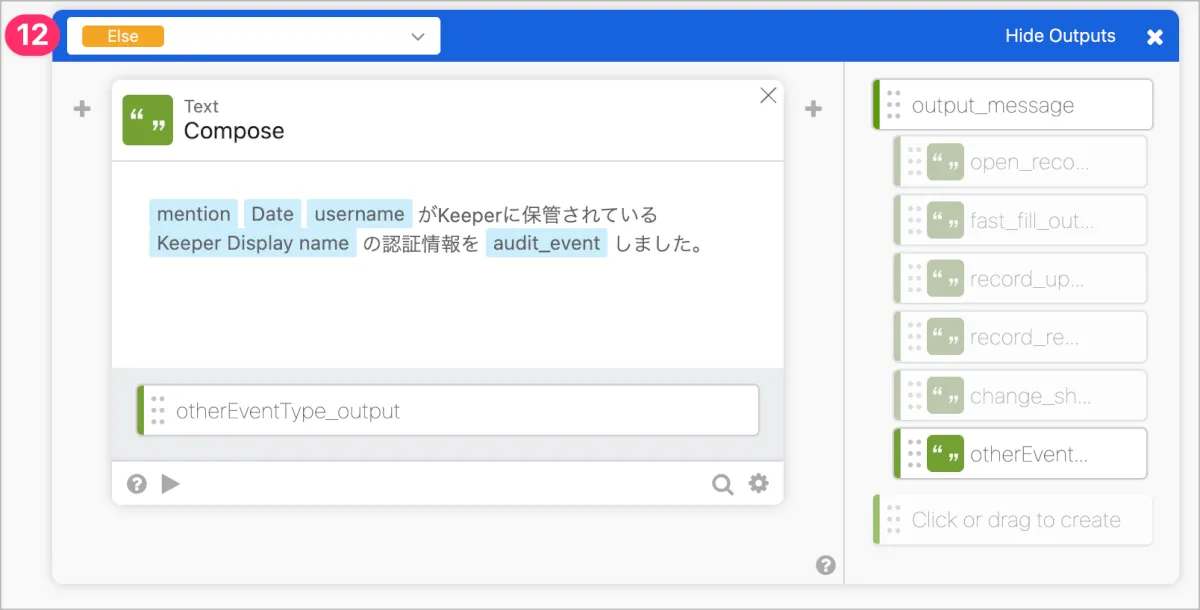
Task: Open Compose card settings gear
Action: point(759,484)
